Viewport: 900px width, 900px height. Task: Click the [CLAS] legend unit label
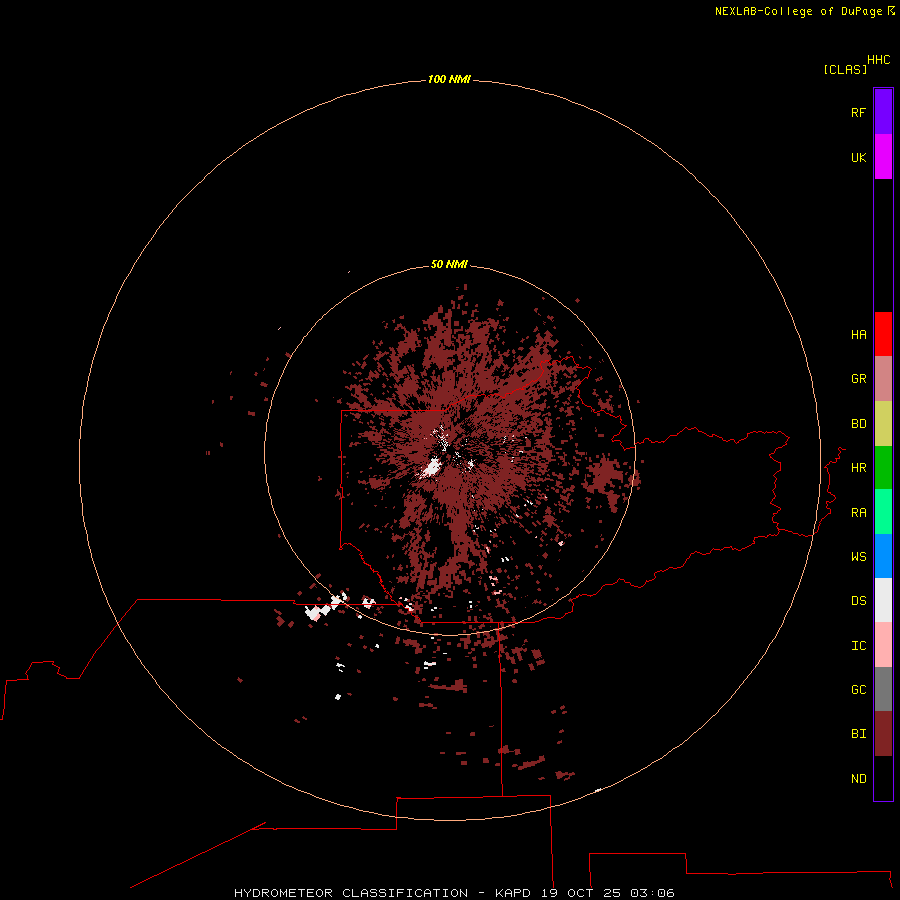tap(845, 70)
